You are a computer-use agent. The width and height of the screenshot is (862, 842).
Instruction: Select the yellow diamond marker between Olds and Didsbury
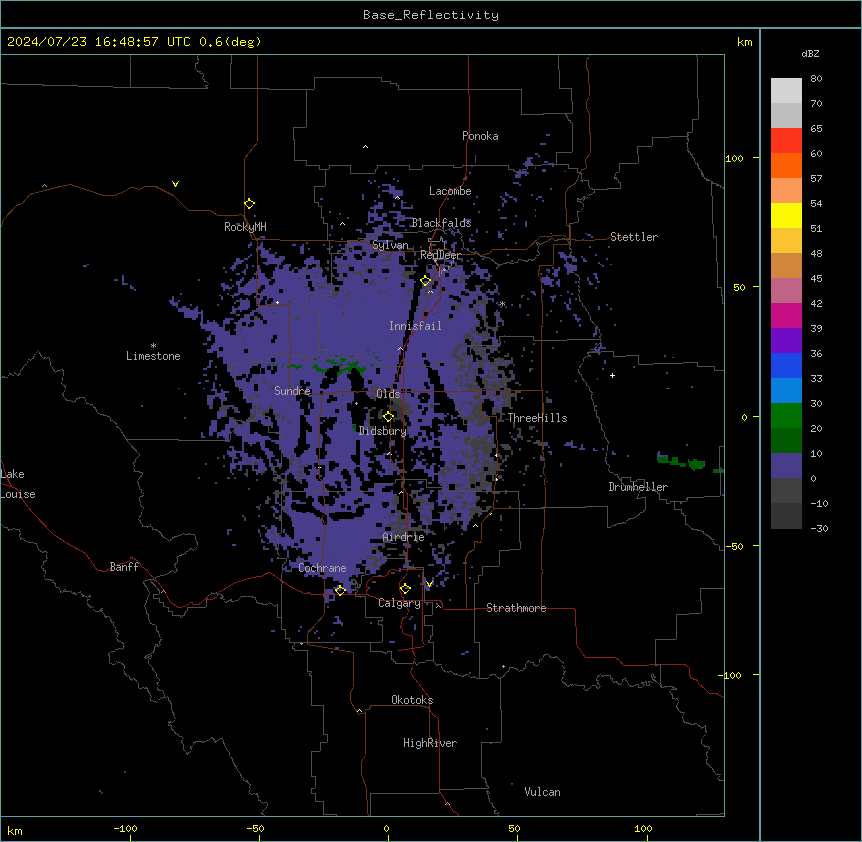point(388,417)
